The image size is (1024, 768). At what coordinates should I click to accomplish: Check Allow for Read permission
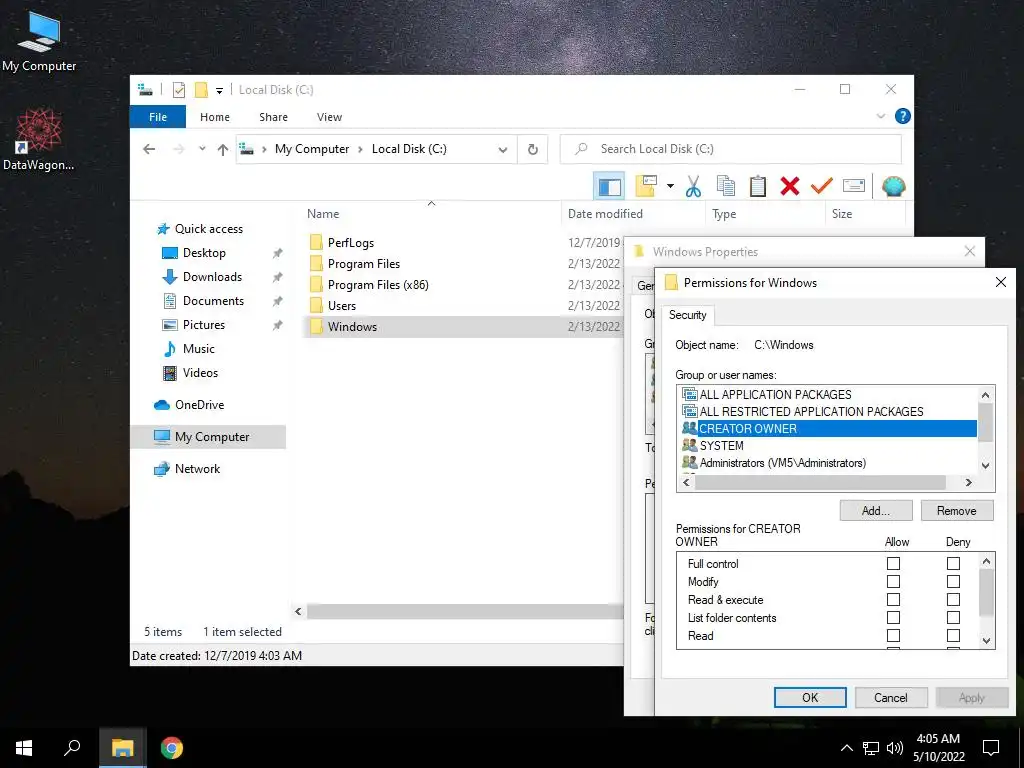pyautogui.click(x=893, y=635)
